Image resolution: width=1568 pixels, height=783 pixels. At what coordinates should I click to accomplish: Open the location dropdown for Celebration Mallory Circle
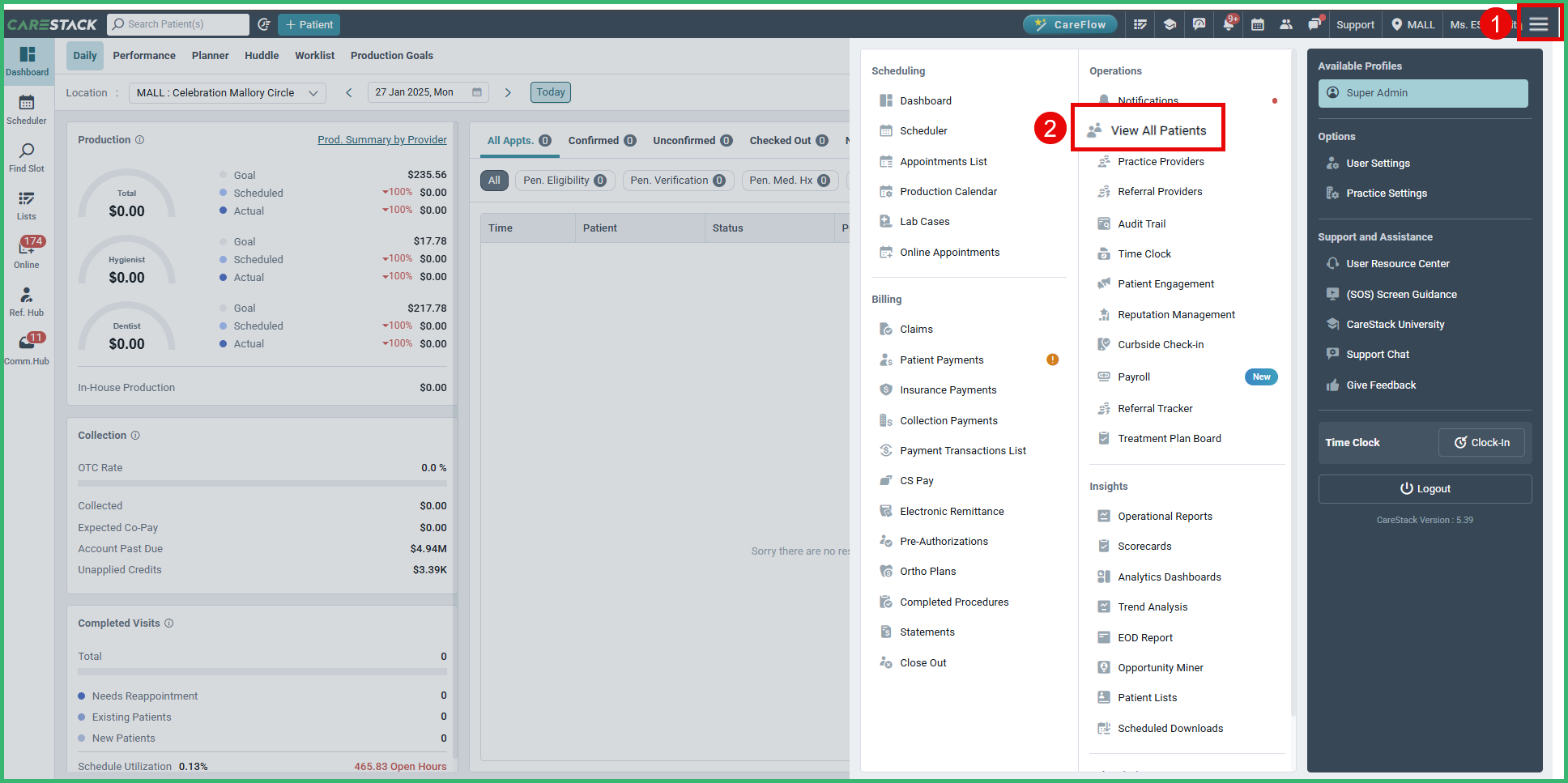point(227,92)
